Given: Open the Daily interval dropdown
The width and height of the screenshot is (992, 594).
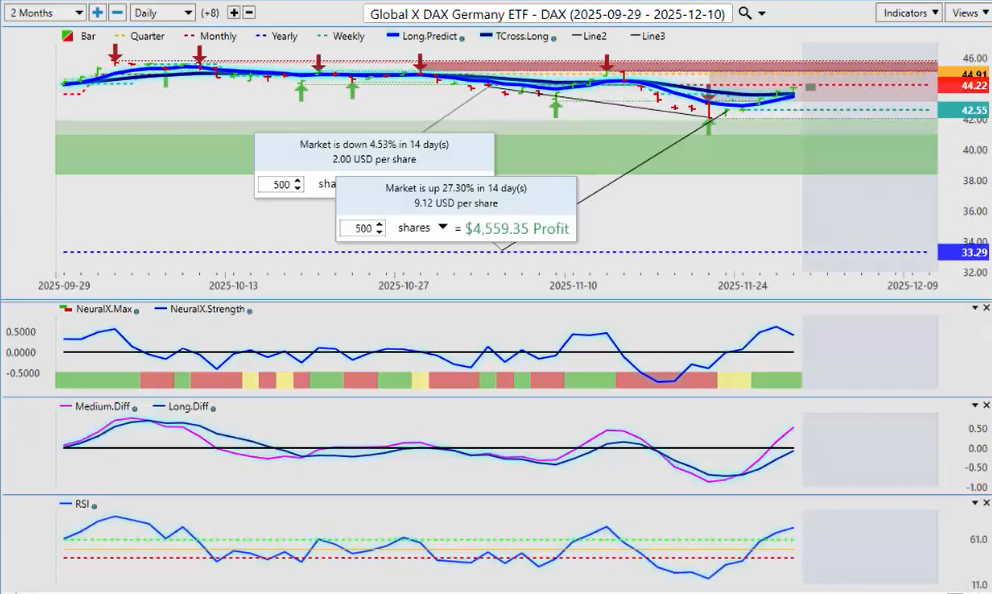Looking at the screenshot, I should (x=162, y=13).
